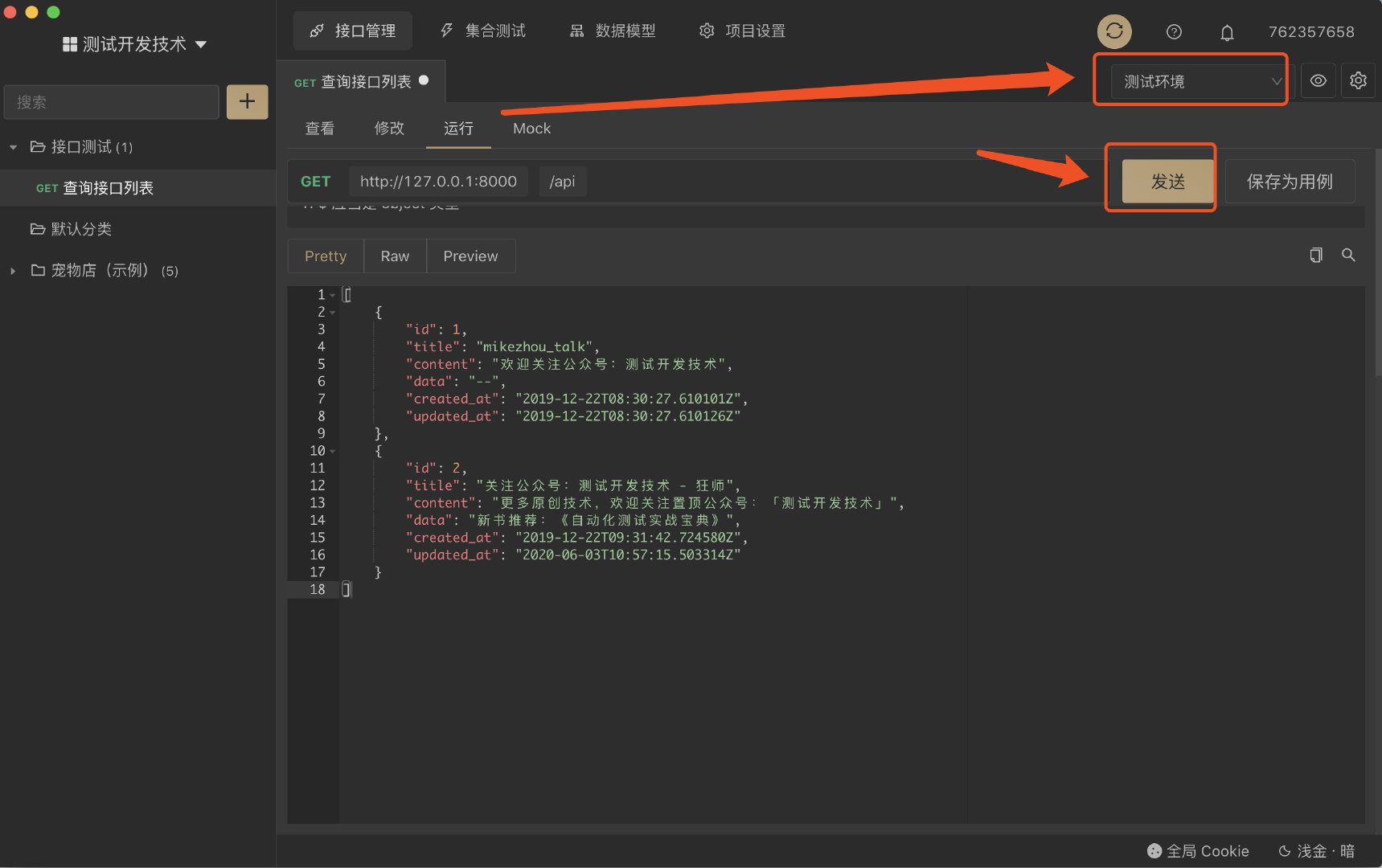Viewport: 1382px width, 868px height.
Task: Click the "created_at" key on line 7
Action: 452,399
